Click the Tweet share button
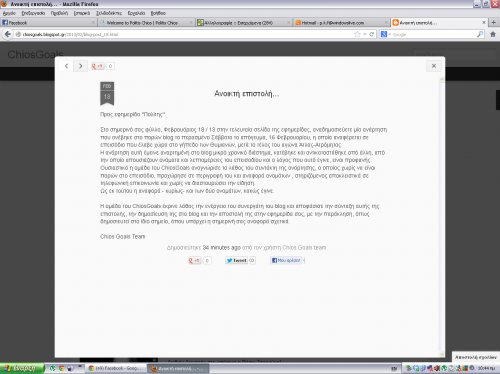500x374 pixels. point(236,260)
